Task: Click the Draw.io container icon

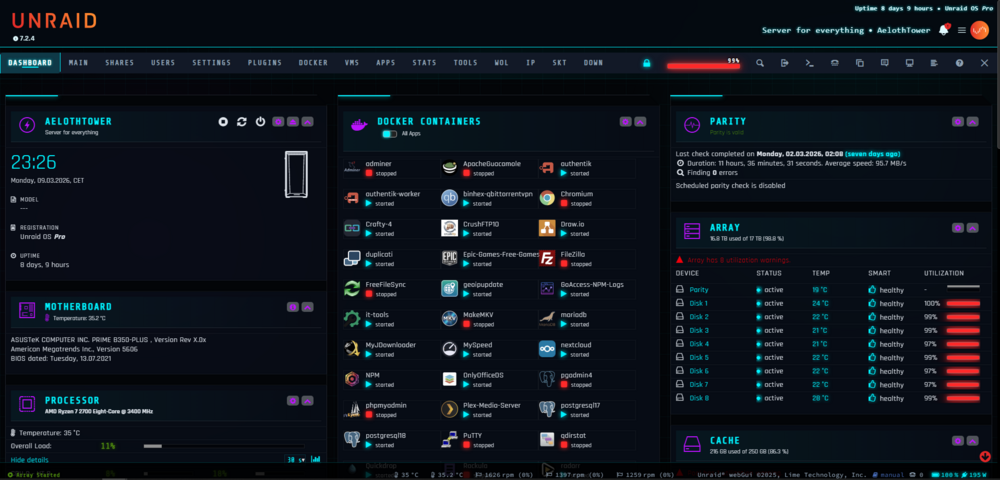Action: [x=547, y=228]
